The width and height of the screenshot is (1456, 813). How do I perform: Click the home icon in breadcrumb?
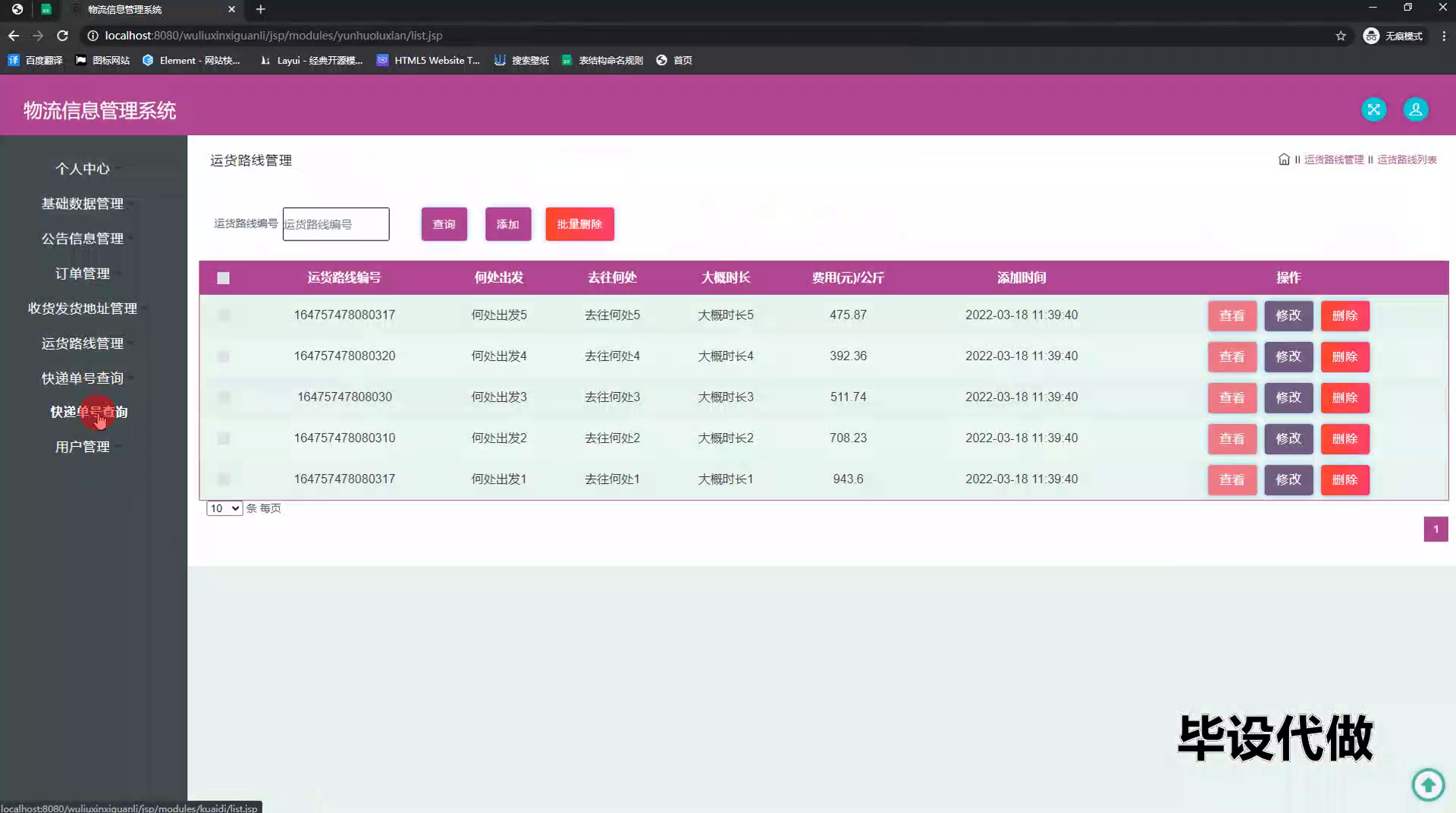[1284, 159]
